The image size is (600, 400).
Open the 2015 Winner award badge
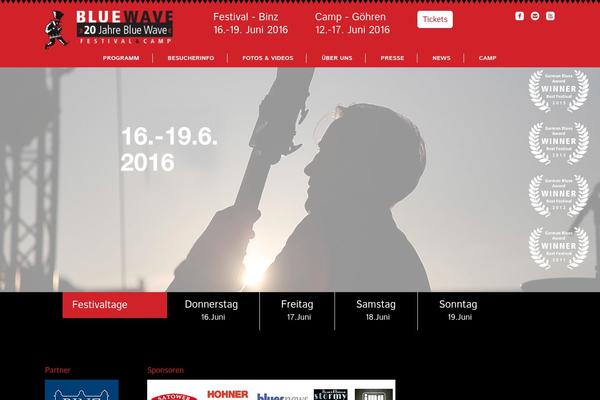click(559, 91)
